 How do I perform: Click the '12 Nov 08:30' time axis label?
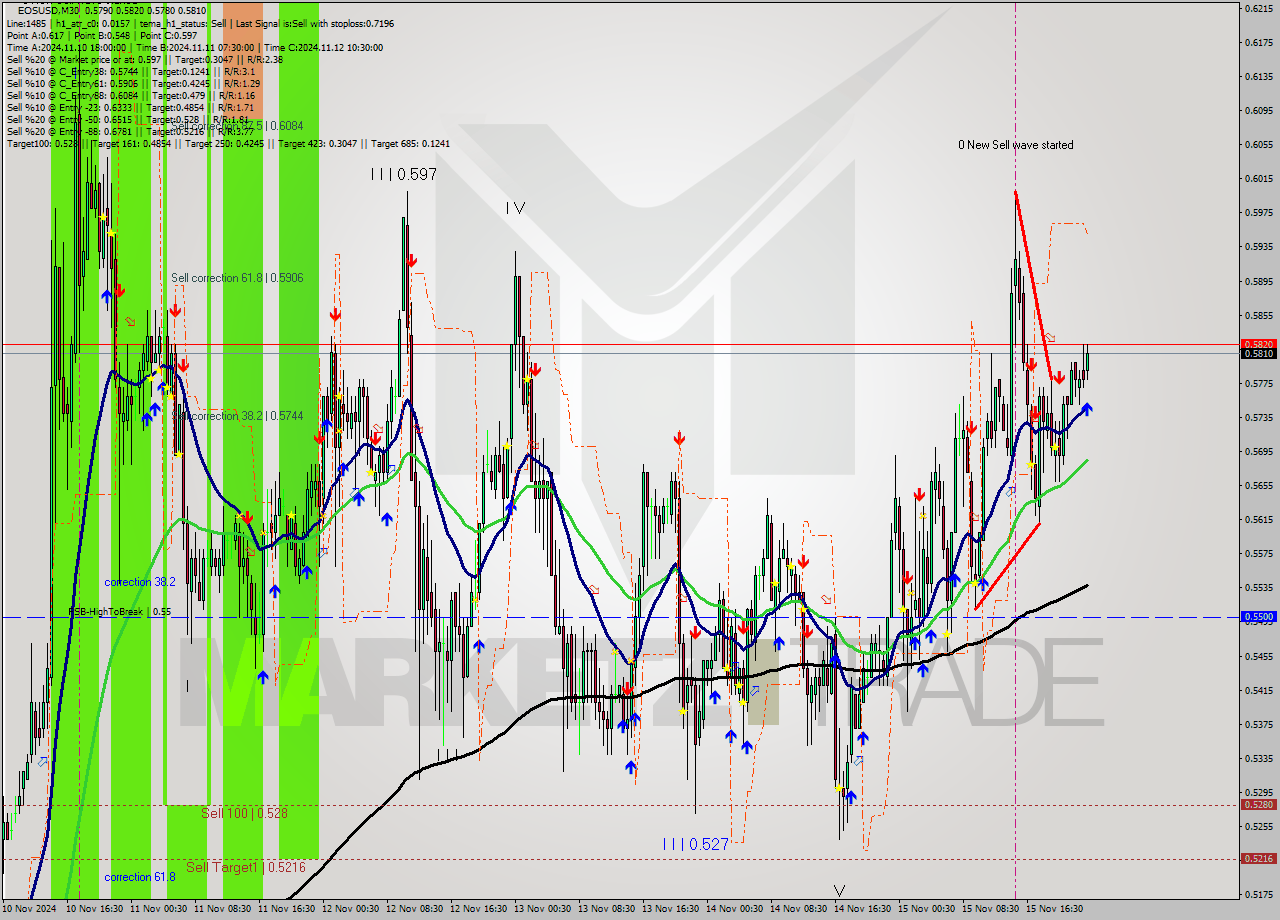[x=412, y=909]
